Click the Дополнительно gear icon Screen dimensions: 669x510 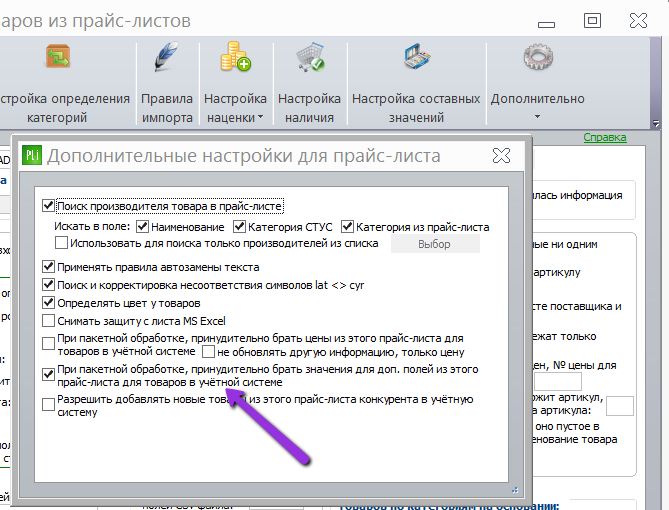pos(538,56)
